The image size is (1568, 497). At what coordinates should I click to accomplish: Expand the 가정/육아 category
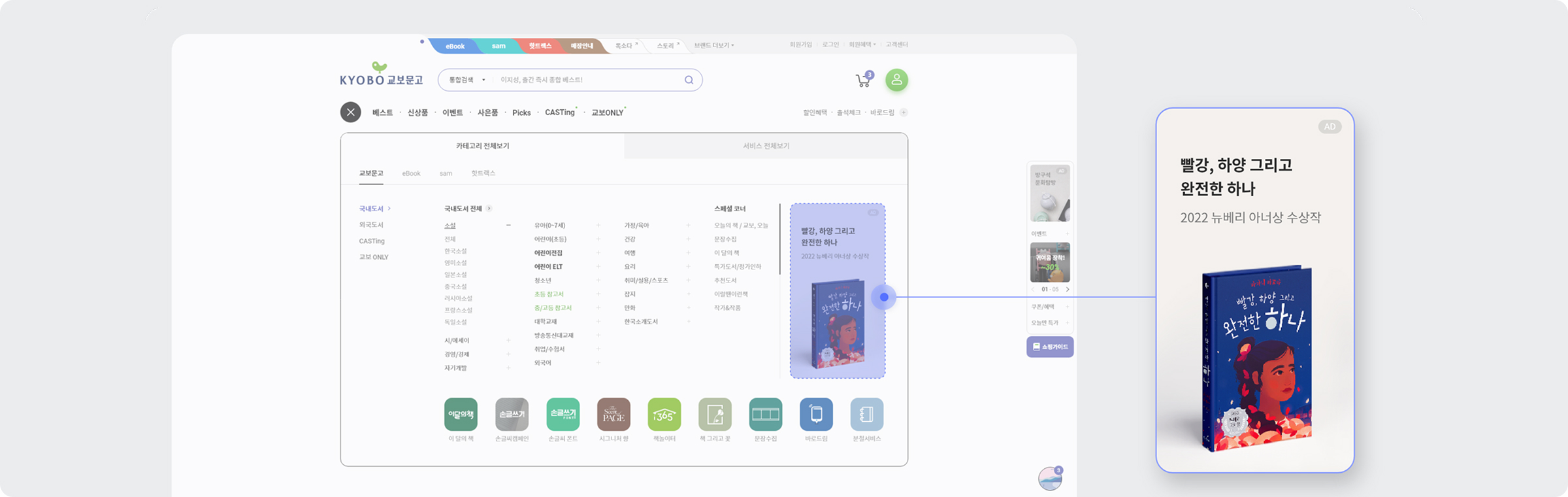tap(688, 226)
